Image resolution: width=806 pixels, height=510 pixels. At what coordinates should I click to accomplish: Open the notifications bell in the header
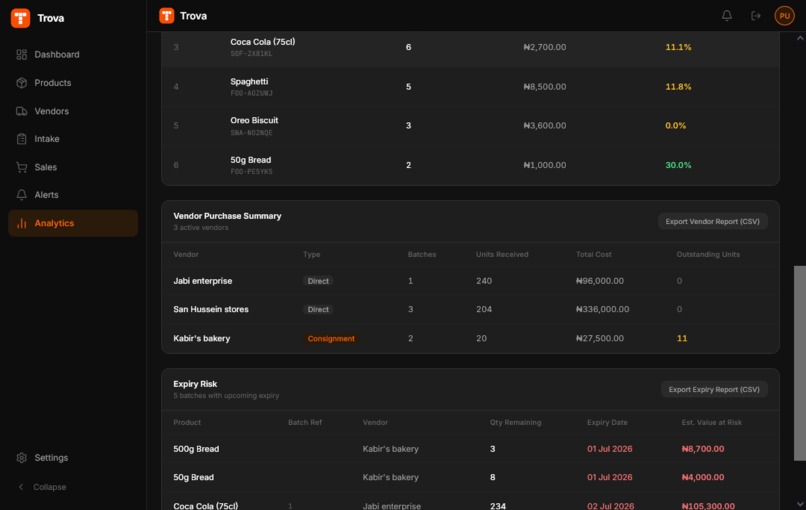click(x=726, y=16)
